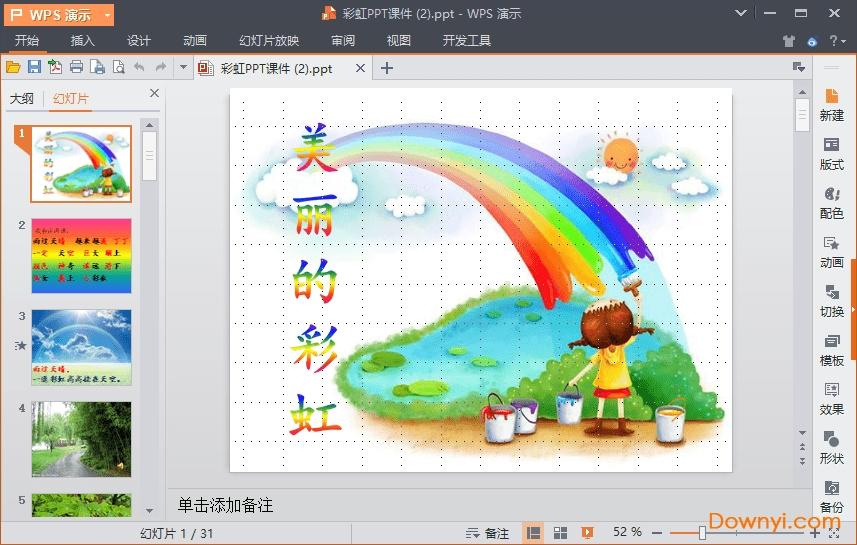857x545 pixels.
Task: Expand the quick access toolbar dropdown arrow
Action: point(183,67)
